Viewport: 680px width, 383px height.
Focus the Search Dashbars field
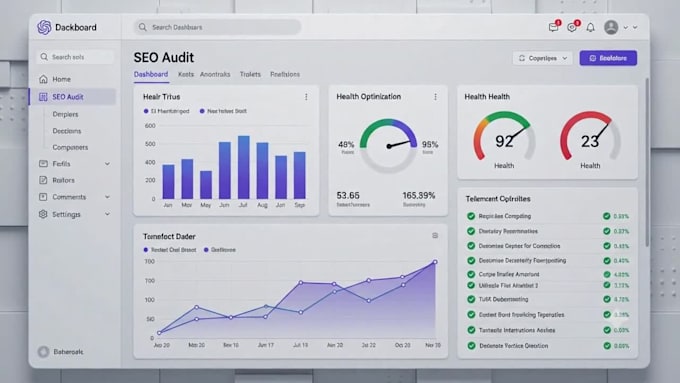(217, 27)
